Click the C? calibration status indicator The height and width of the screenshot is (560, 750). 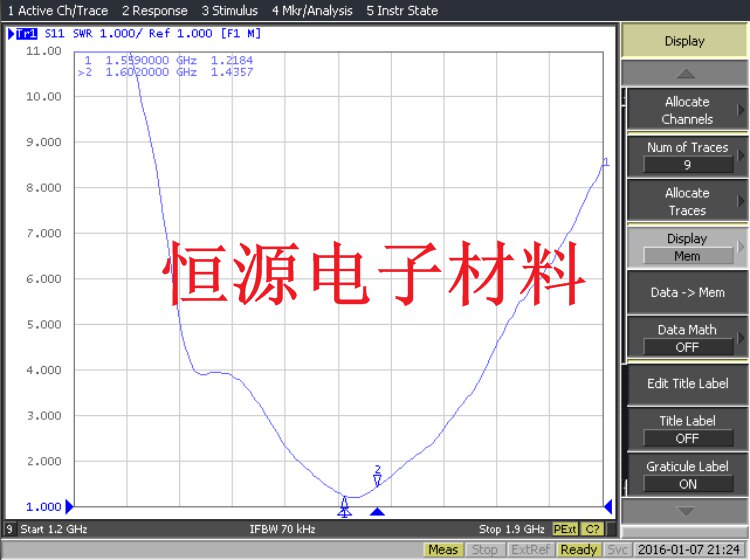pyautogui.click(x=593, y=529)
